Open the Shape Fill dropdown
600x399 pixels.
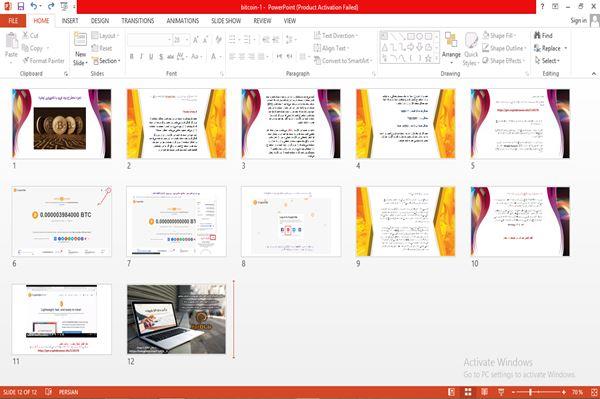(x=499, y=36)
